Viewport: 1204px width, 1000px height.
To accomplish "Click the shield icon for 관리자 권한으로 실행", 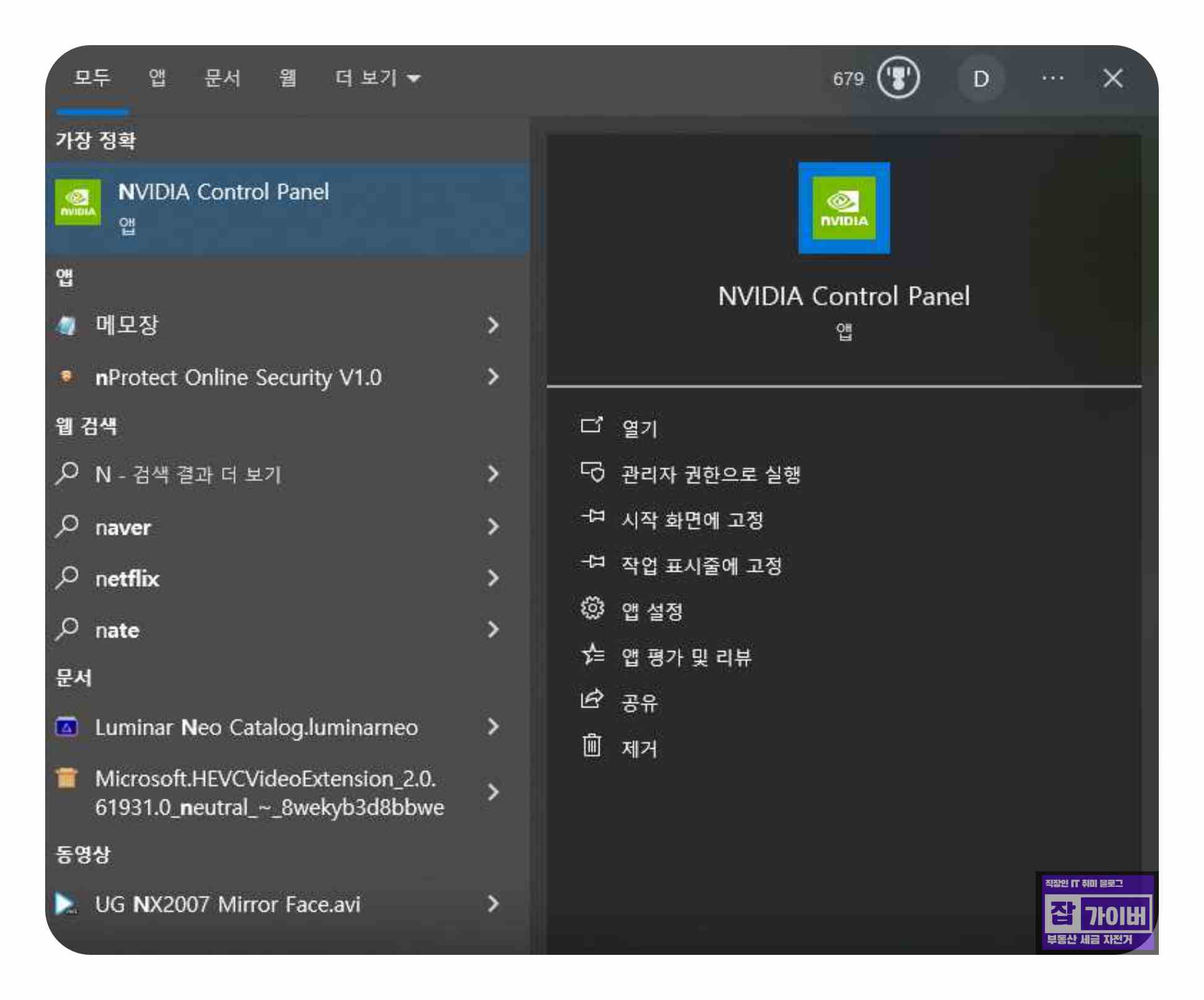I will (591, 472).
